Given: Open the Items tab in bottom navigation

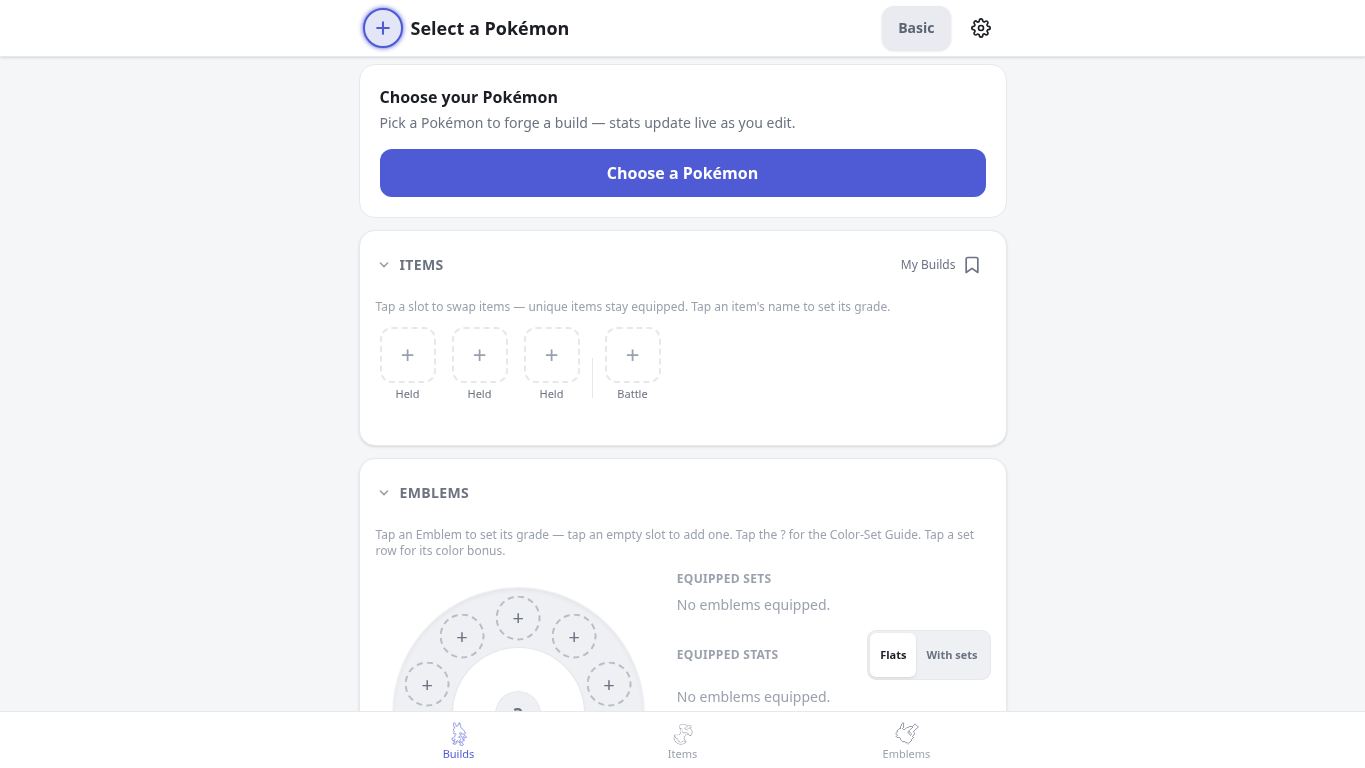Looking at the screenshot, I should pos(682,741).
